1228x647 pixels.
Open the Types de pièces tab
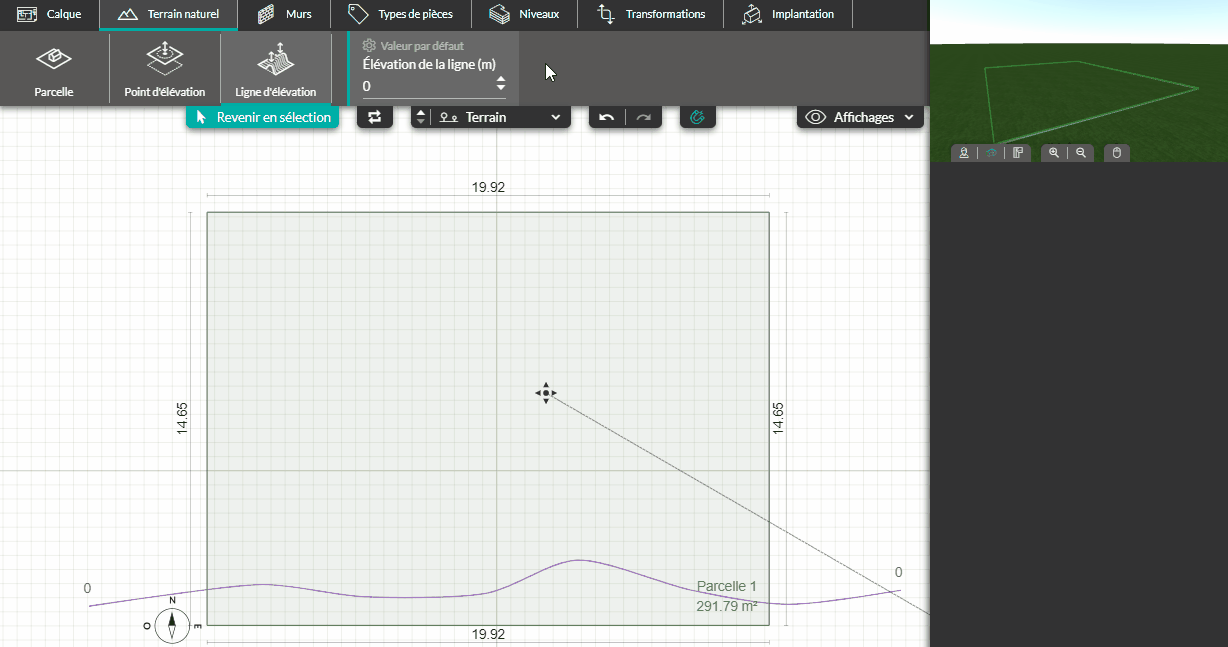400,14
